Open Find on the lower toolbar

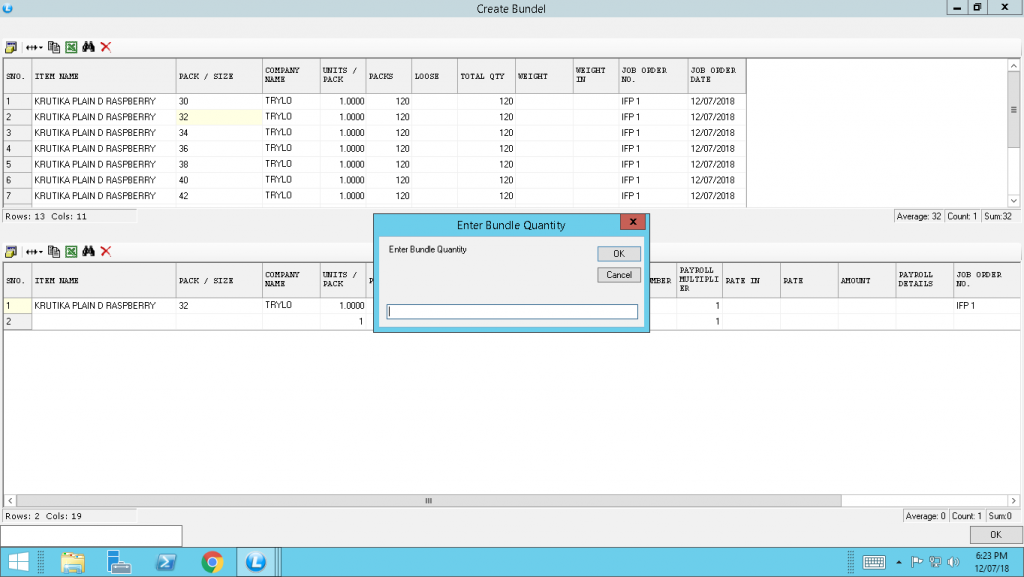pos(88,252)
